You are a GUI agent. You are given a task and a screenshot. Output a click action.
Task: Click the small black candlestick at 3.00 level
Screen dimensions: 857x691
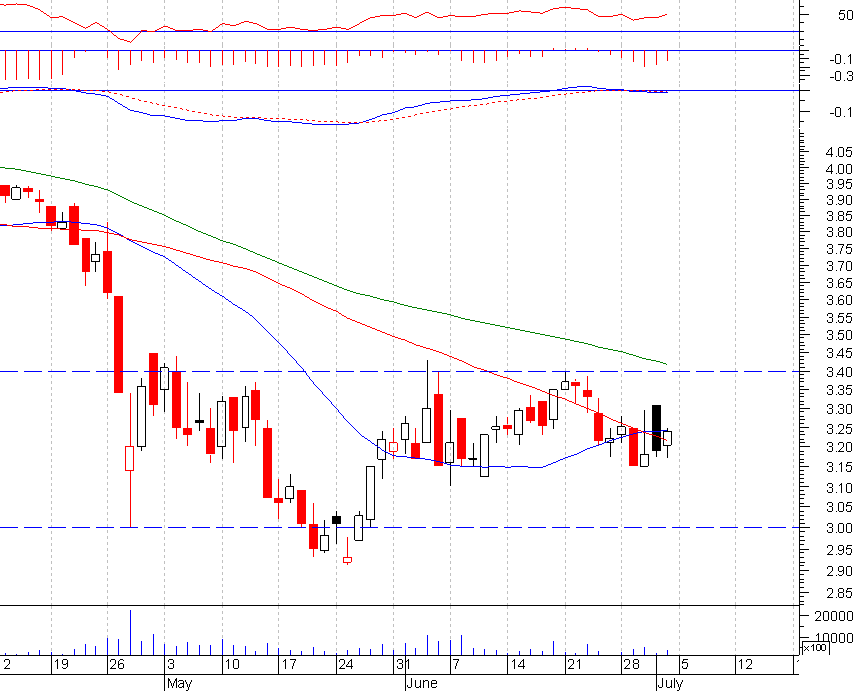337,520
